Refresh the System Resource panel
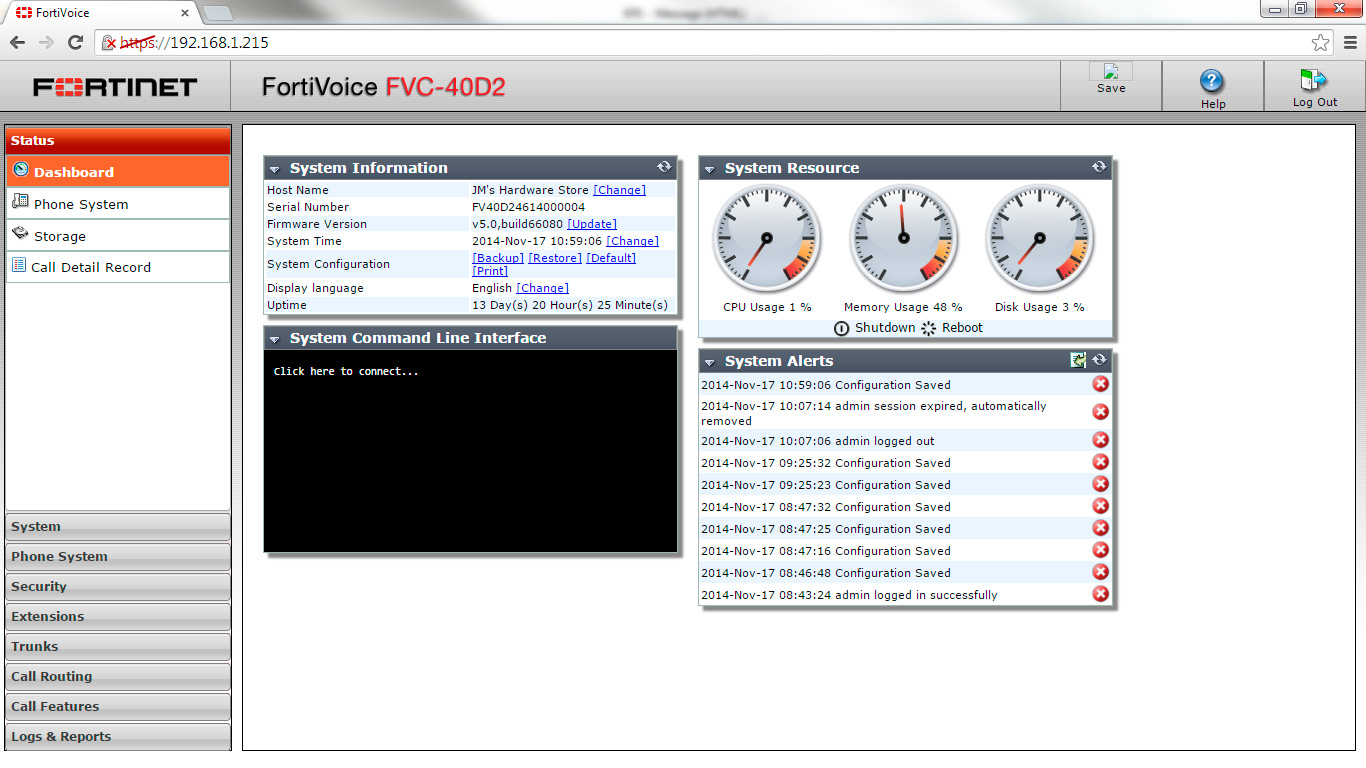1366x768 pixels. tap(1099, 167)
